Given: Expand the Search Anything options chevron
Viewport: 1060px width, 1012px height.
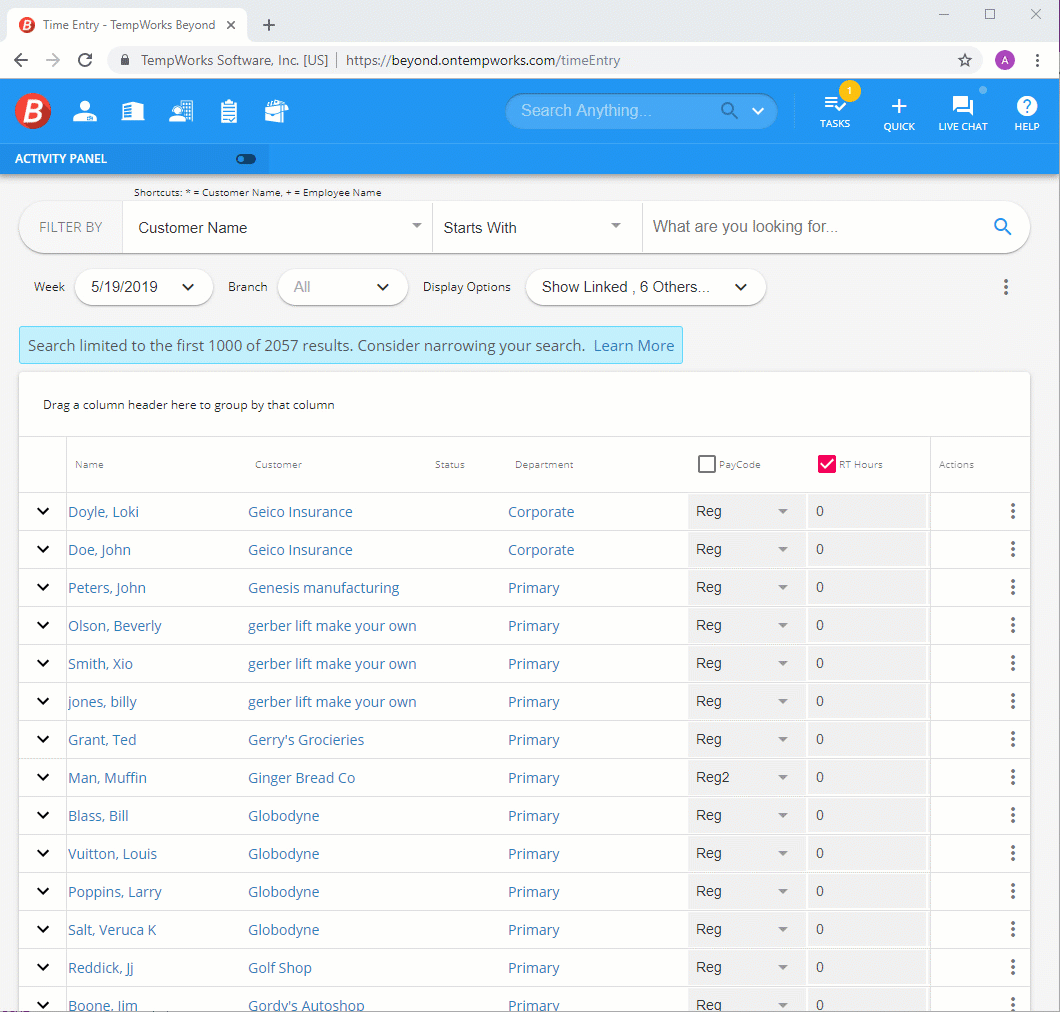Looking at the screenshot, I should (x=758, y=111).
